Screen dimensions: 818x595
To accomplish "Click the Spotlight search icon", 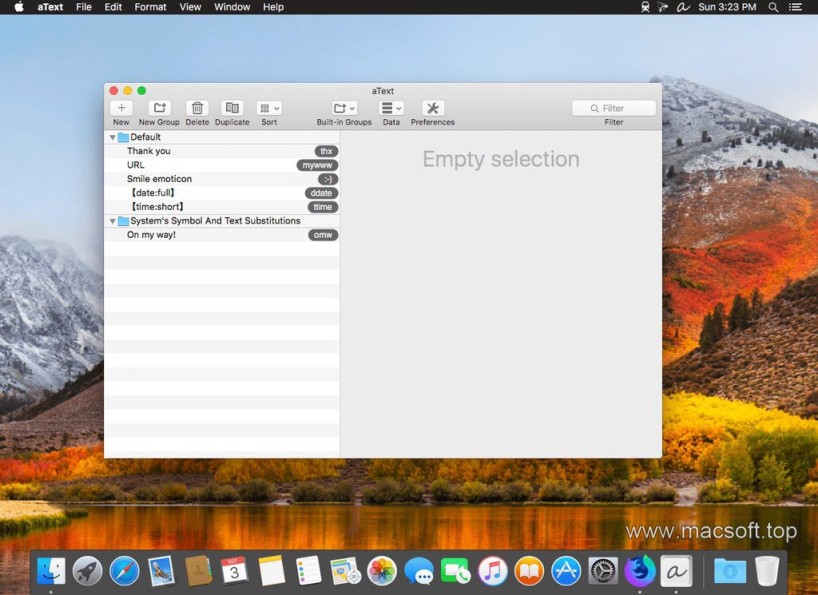I will pyautogui.click(x=773, y=7).
